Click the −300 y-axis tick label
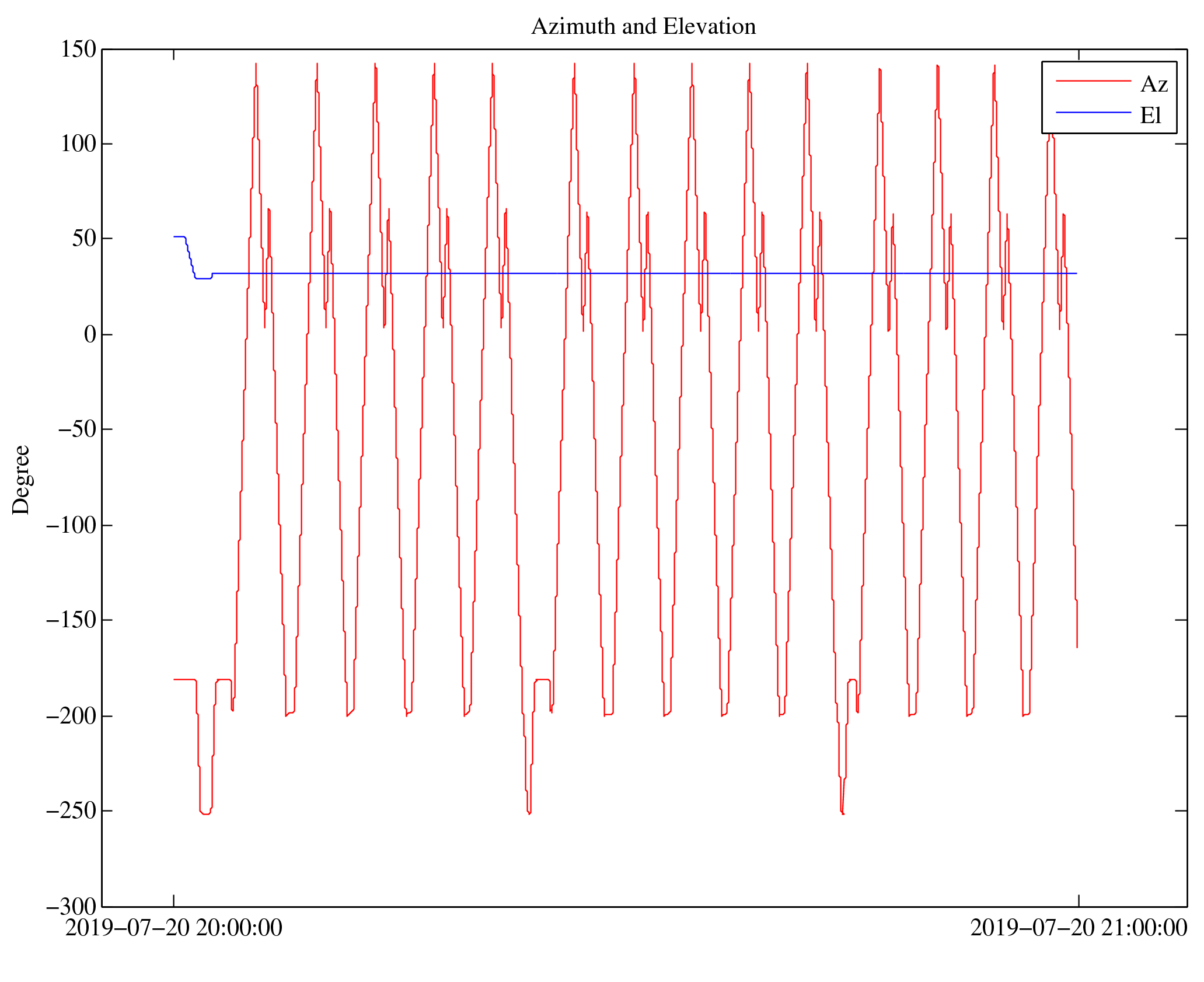This screenshot has height=982, width=1204. click(x=71, y=907)
